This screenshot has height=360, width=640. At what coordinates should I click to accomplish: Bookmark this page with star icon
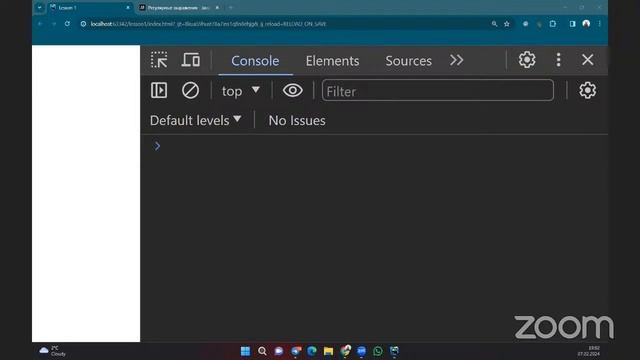(x=507, y=24)
